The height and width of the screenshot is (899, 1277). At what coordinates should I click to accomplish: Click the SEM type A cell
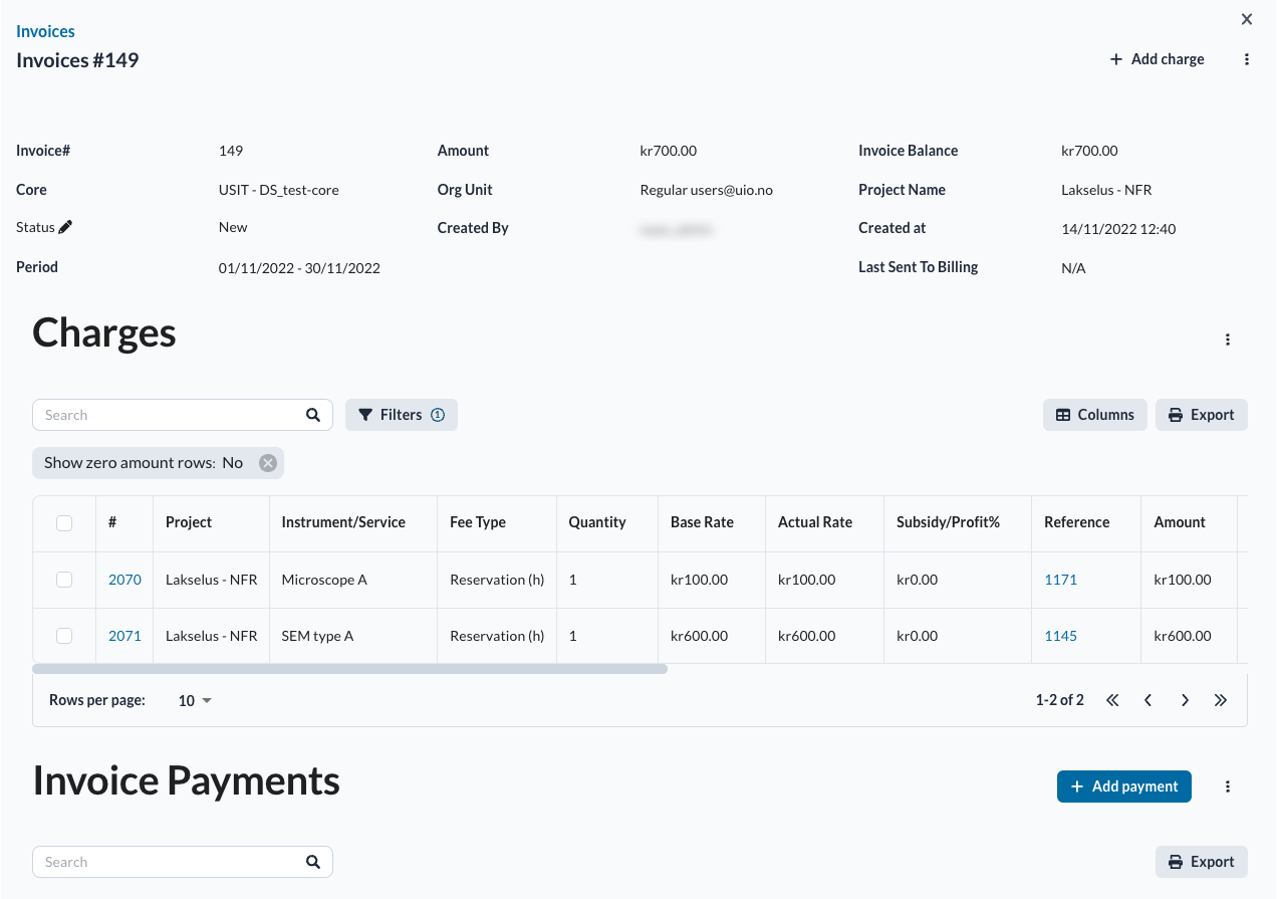353,636
